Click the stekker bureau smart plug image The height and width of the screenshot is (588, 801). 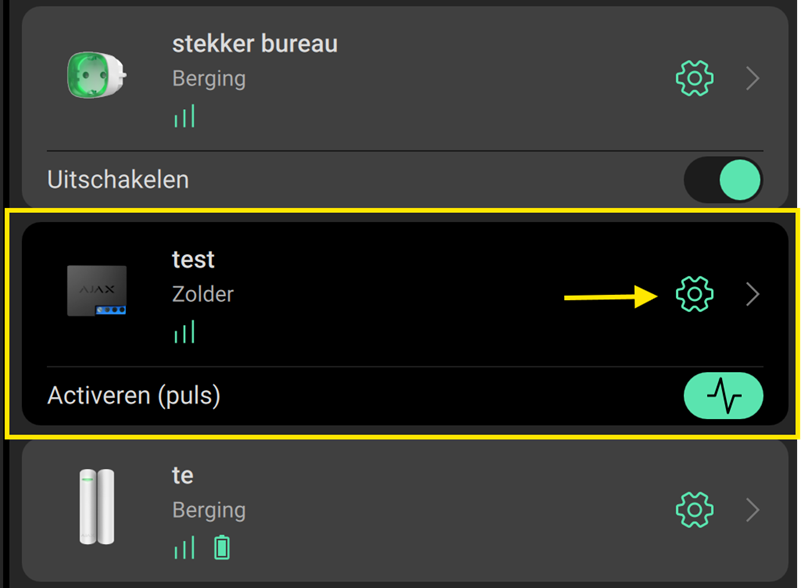93,75
